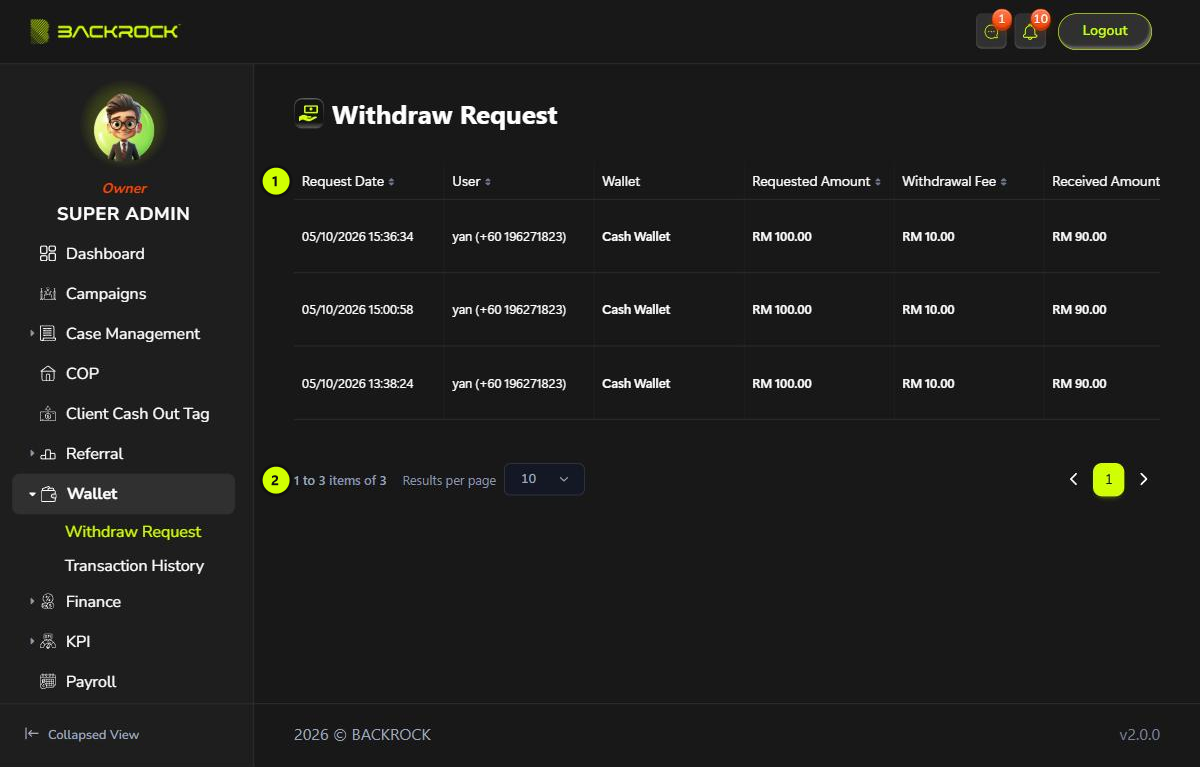This screenshot has height=767, width=1200.
Task: Click the Payroll icon in sidebar
Action: (48, 682)
